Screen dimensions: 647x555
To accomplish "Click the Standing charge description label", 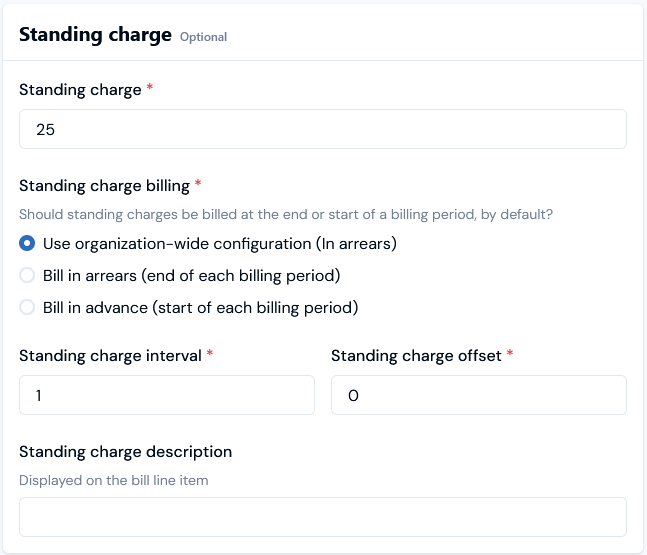I will [125, 452].
